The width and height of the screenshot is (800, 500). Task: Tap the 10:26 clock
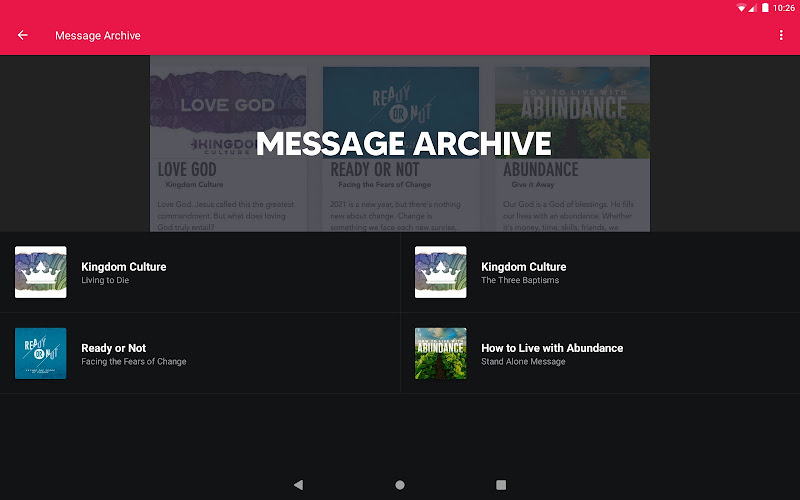(x=784, y=8)
